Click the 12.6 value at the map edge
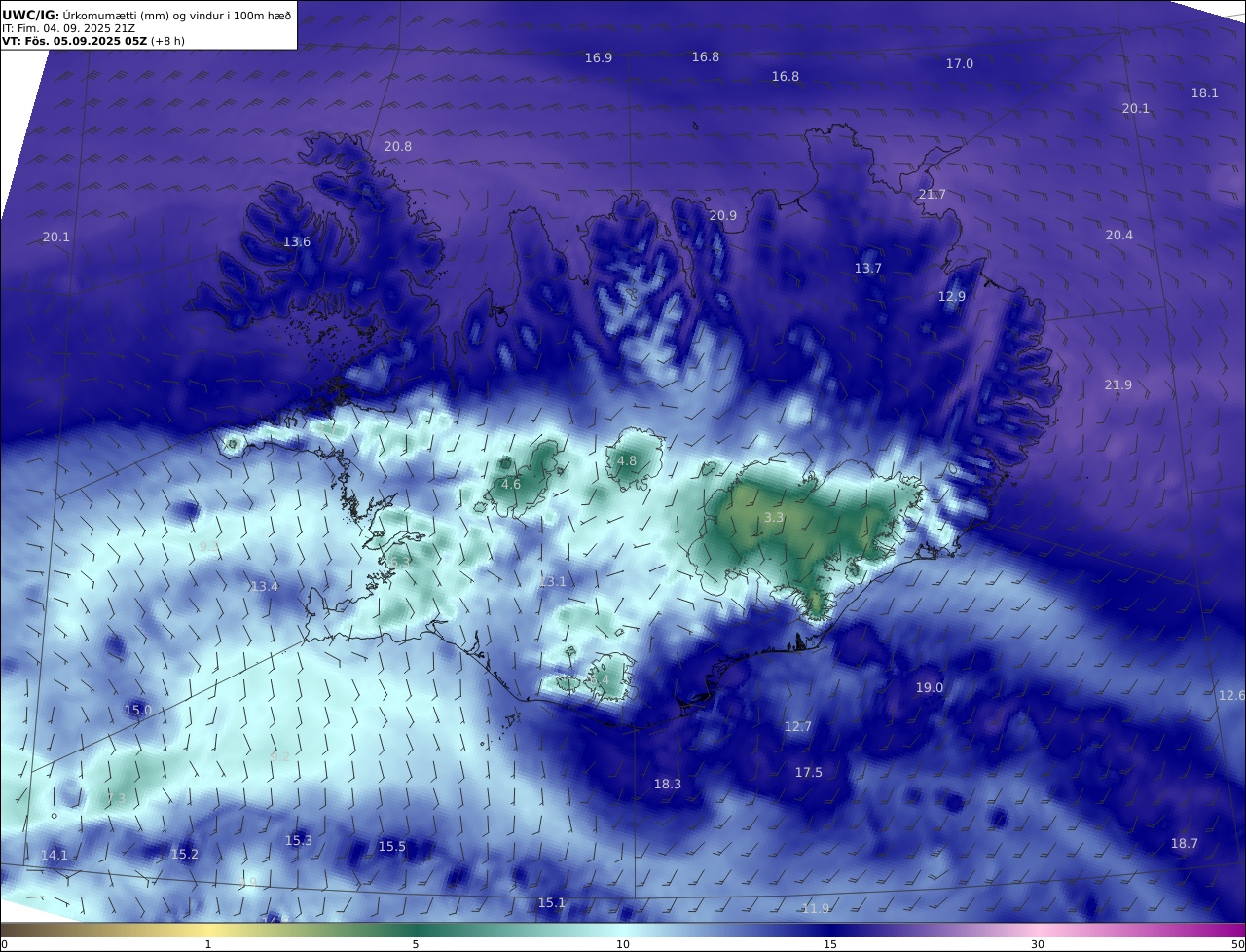The height and width of the screenshot is (952, 1246). pyautogui.click(x=1231, y=696)
